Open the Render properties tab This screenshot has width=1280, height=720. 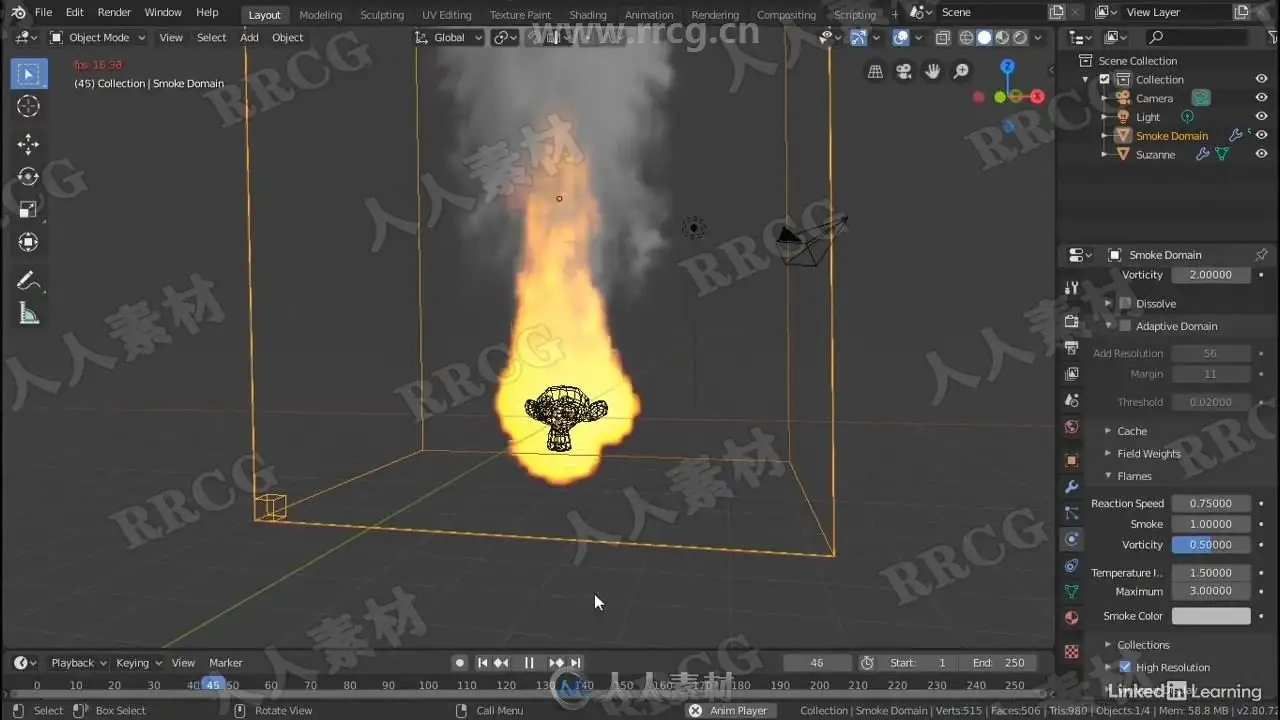(1072, 322)
